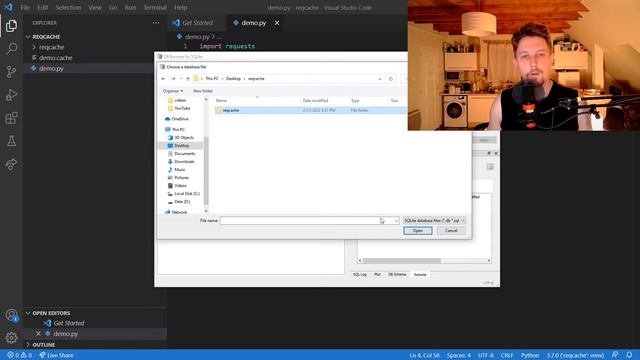Open the File menu in VS Code
640x360 pixels.
pos(25,7)
